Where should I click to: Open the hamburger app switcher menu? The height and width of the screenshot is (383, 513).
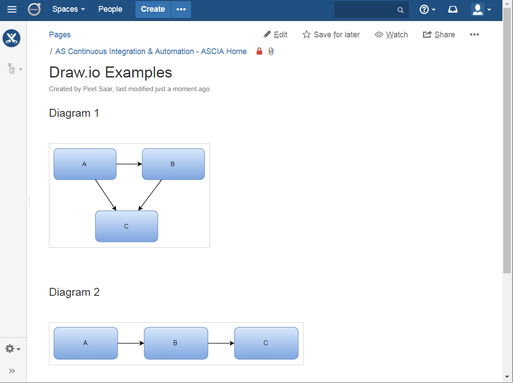(12, 9)
